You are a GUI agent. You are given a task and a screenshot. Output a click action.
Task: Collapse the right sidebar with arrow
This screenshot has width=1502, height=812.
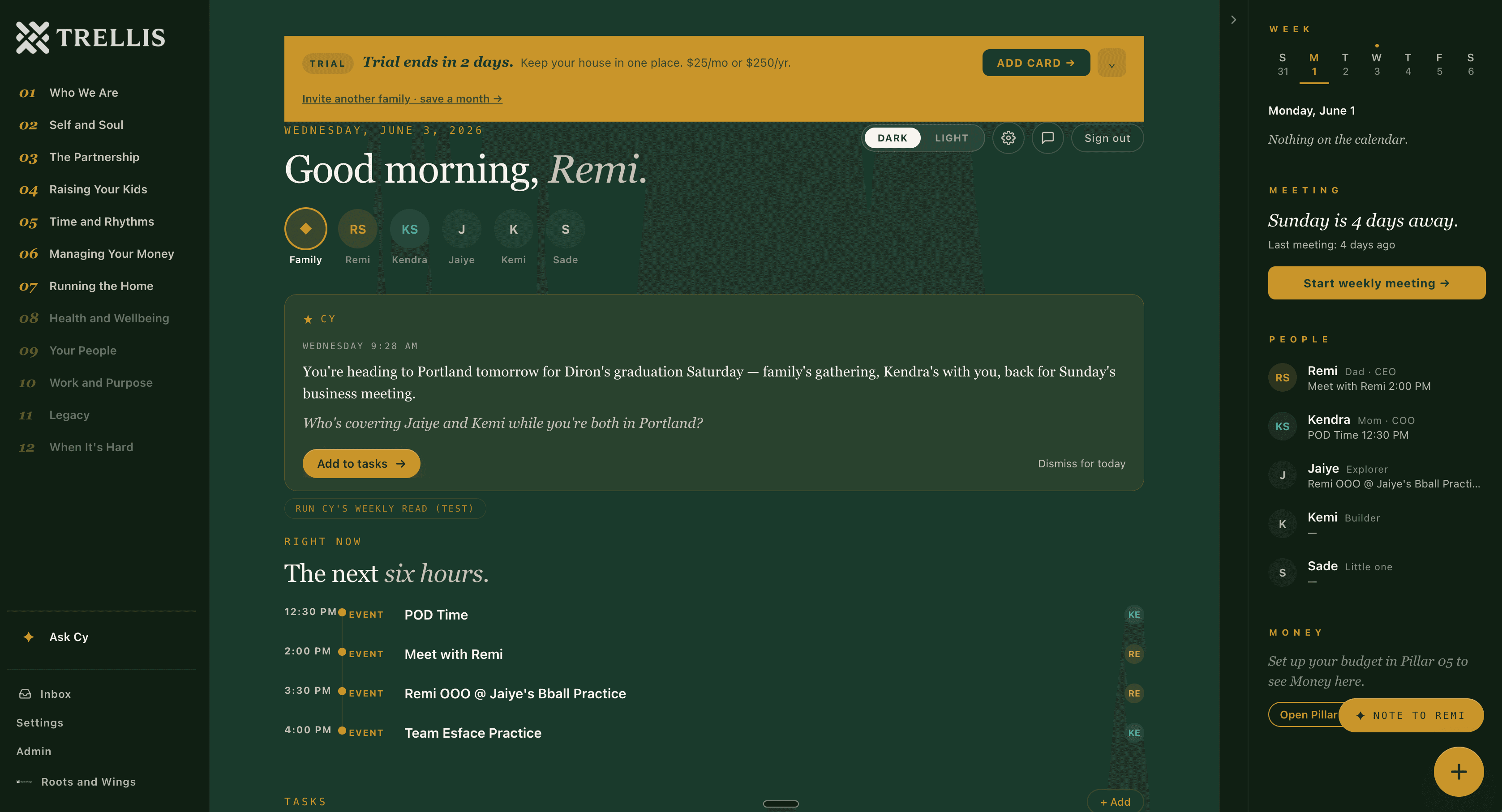pyautogui.click(x=1233, y=20)
